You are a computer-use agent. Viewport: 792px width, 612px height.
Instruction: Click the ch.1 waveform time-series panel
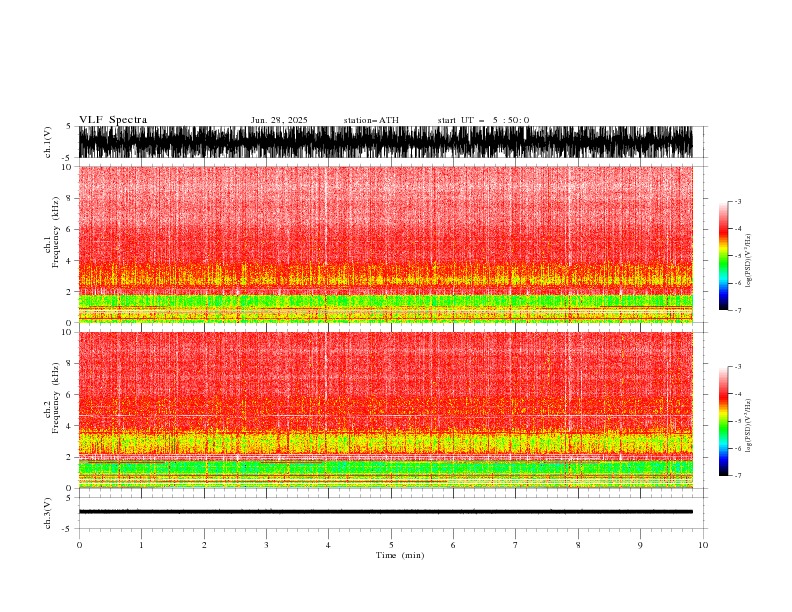pyautogui.click(x=386, y=142)
